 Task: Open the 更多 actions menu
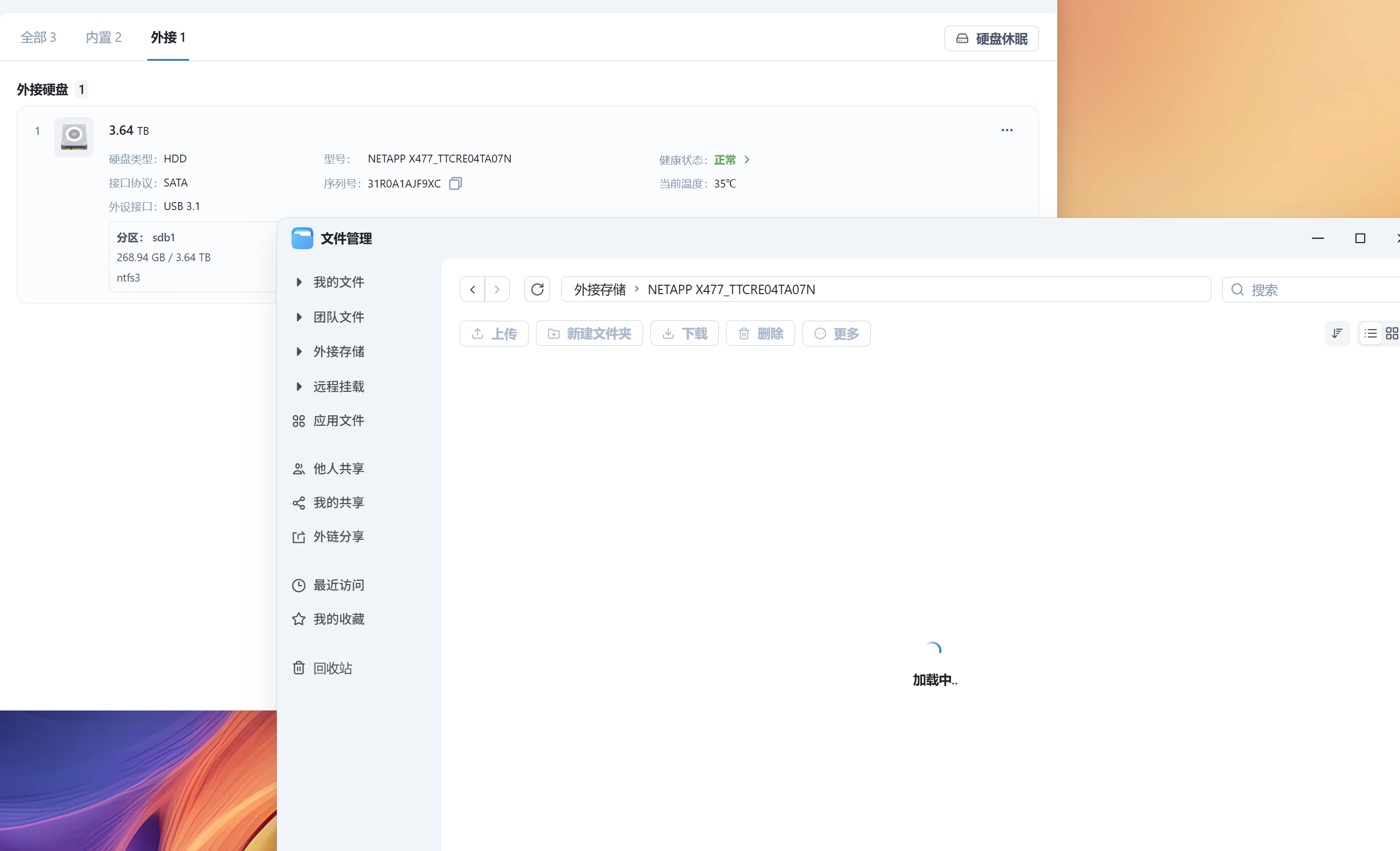[836, 333]
